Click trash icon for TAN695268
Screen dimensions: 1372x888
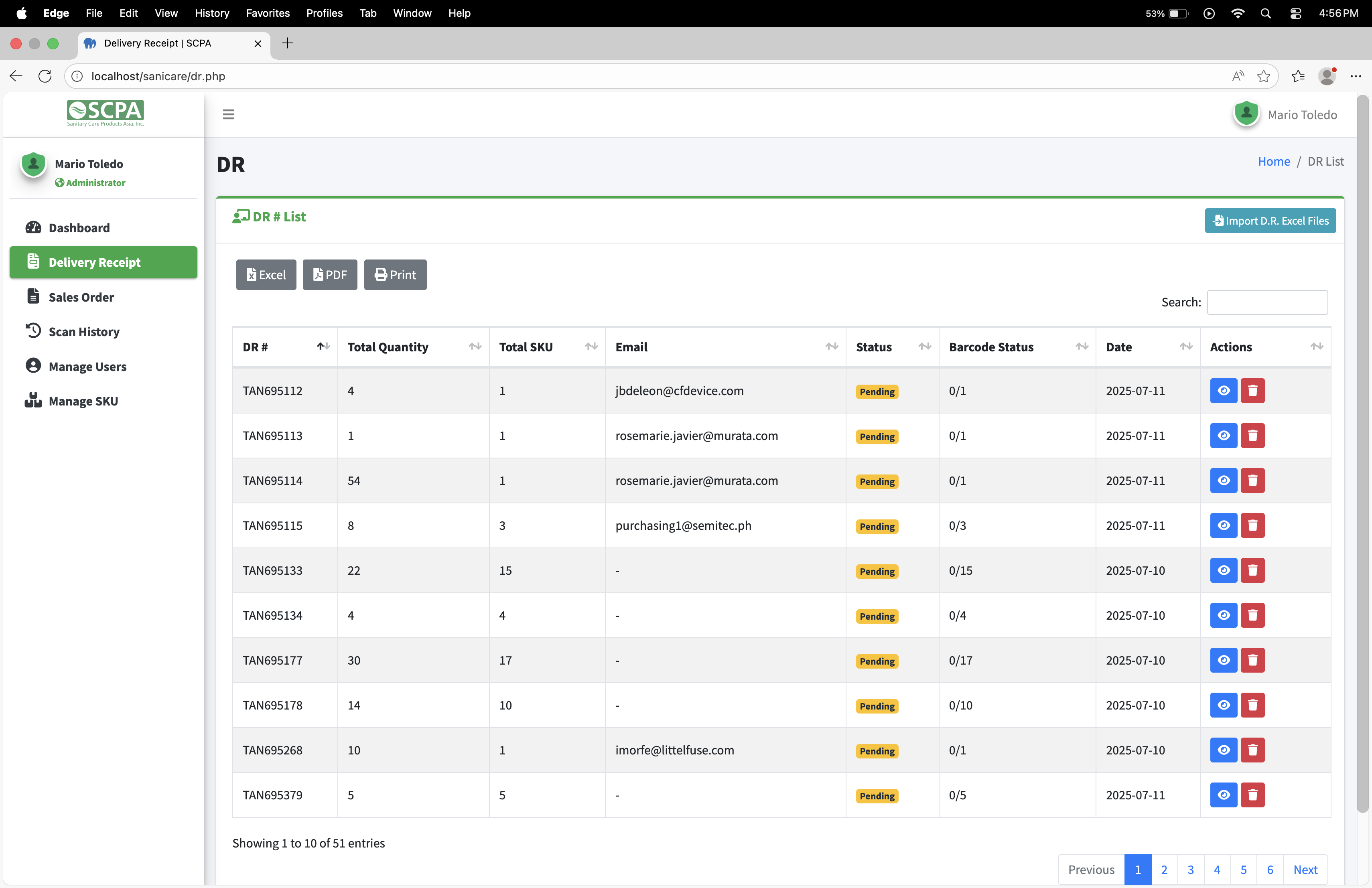[1252, 750]
